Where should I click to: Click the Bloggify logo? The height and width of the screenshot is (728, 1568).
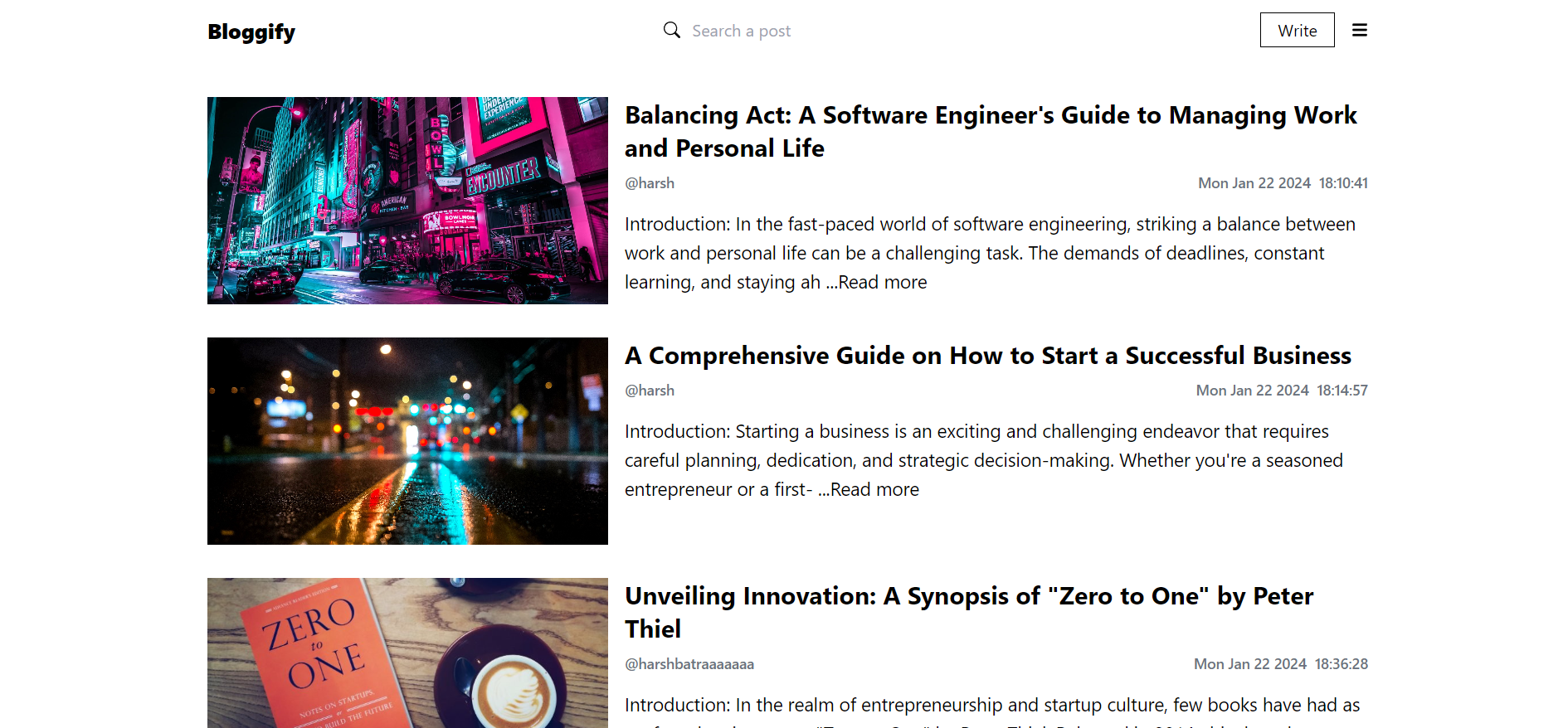251,32
